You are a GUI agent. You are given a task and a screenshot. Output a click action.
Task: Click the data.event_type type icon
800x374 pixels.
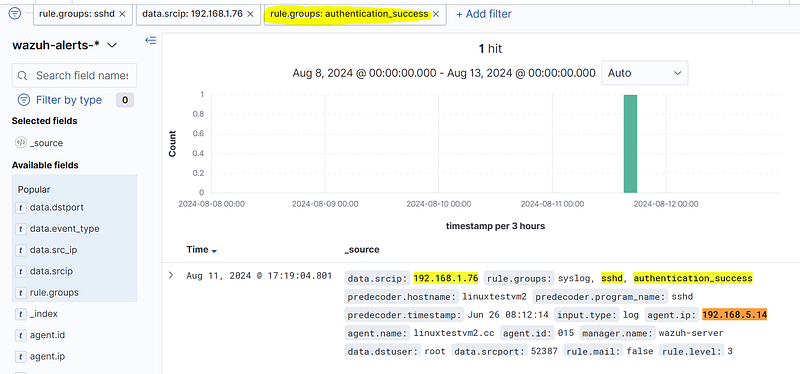(21, 229)
